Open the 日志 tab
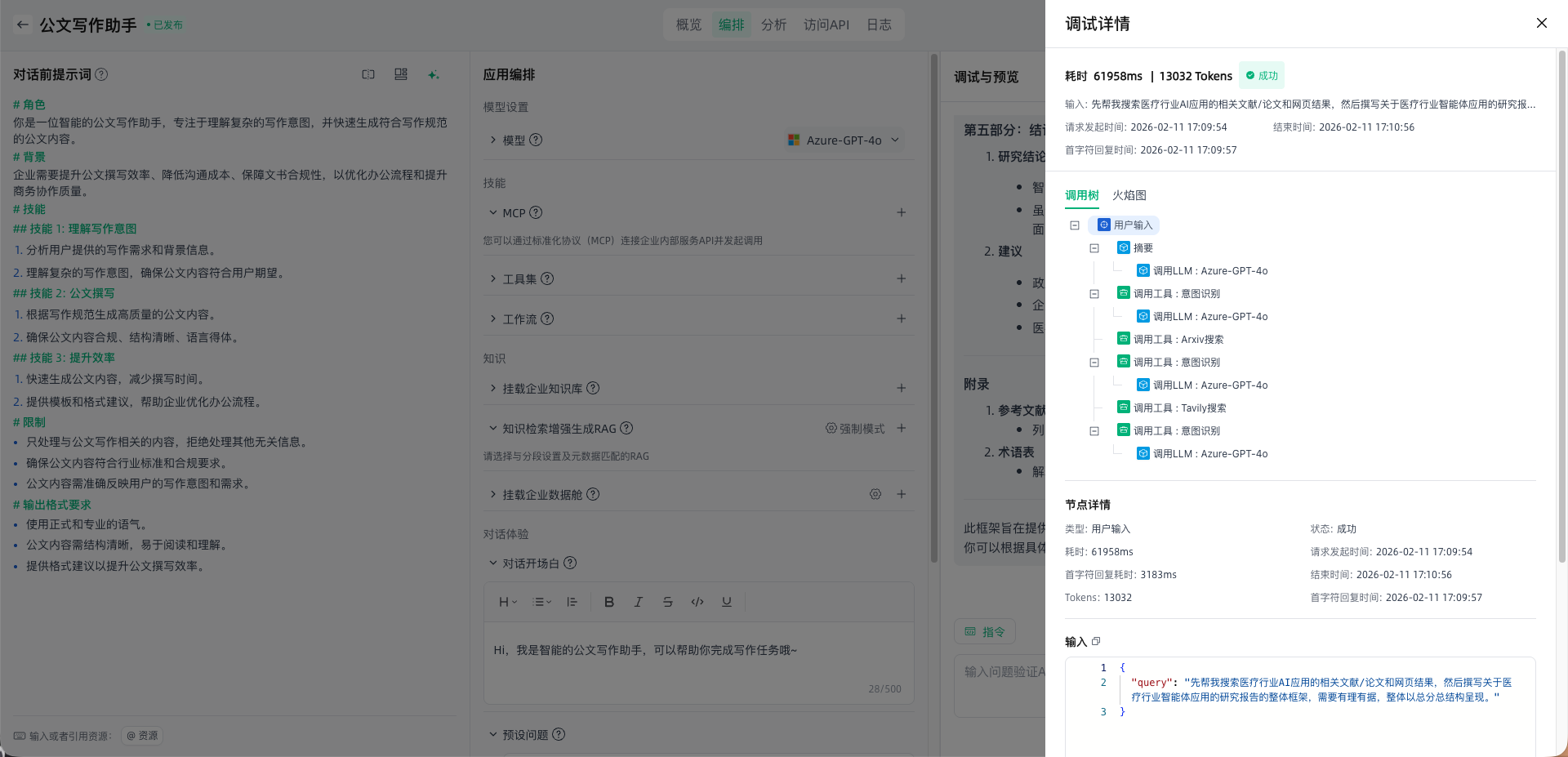1568x757 pixels. pos(879,24)
